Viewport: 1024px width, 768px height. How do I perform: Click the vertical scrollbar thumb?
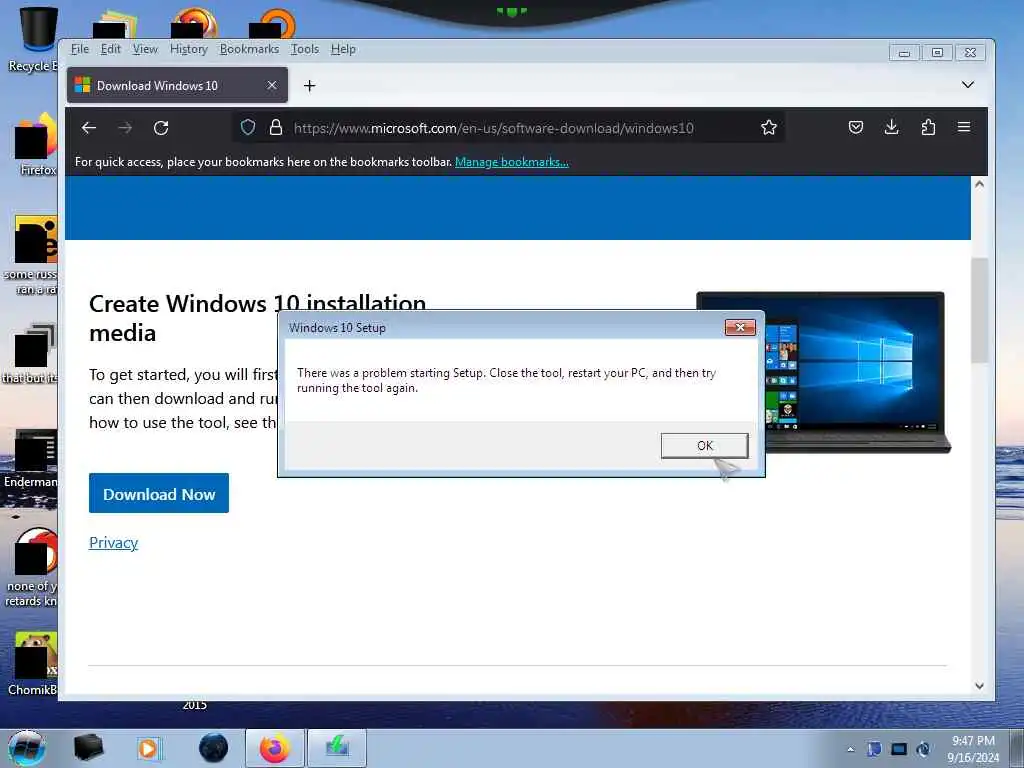coord(979,310)
